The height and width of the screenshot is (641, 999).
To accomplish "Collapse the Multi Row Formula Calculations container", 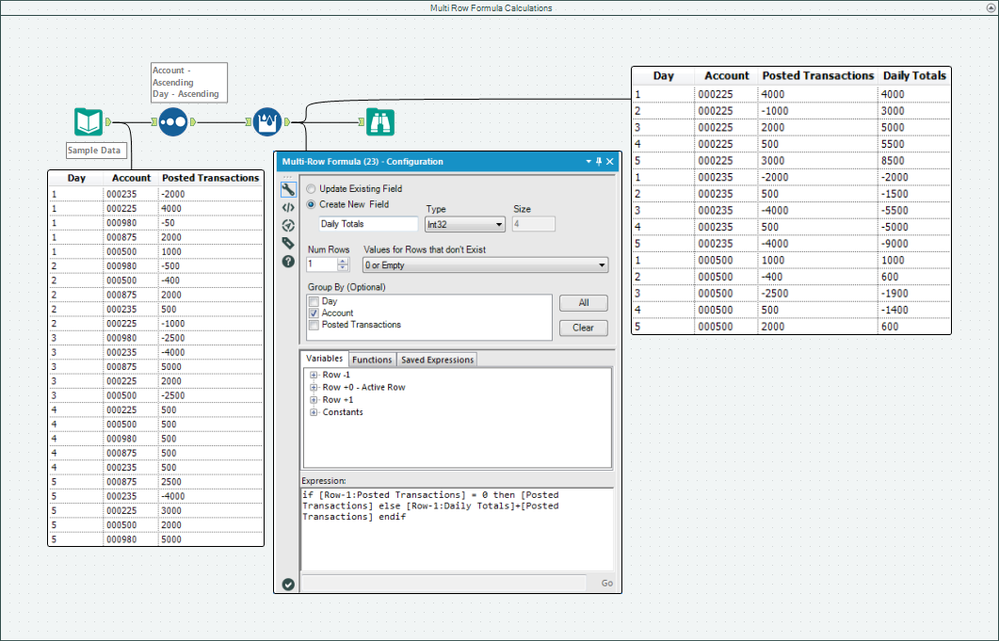I will pyautogui.click(x=989, y=8).
